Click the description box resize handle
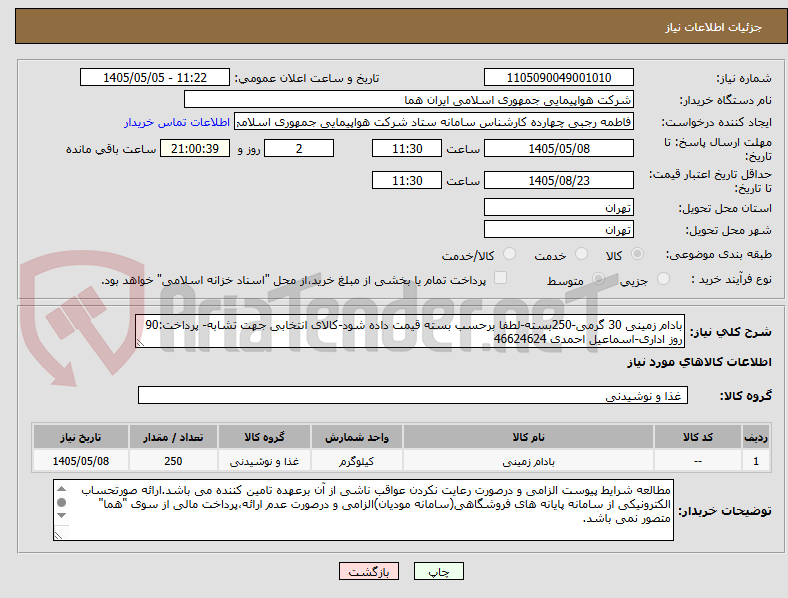Screen dimensions: 788x598 point(140,343)
